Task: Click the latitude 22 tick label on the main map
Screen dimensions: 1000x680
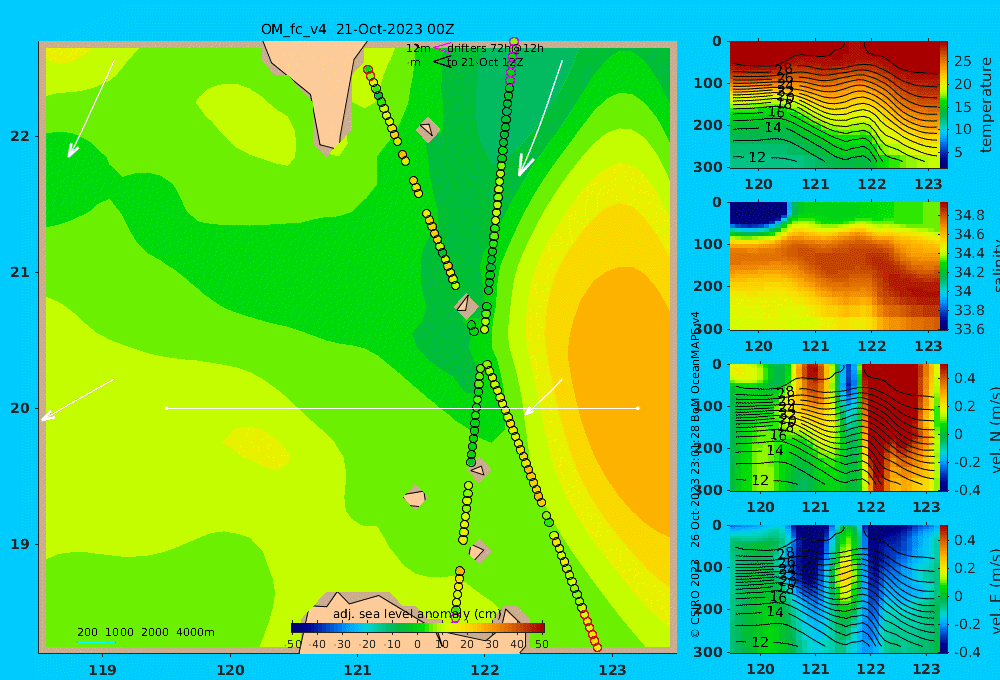Action: pyautogui.click(x=20, y=136)
